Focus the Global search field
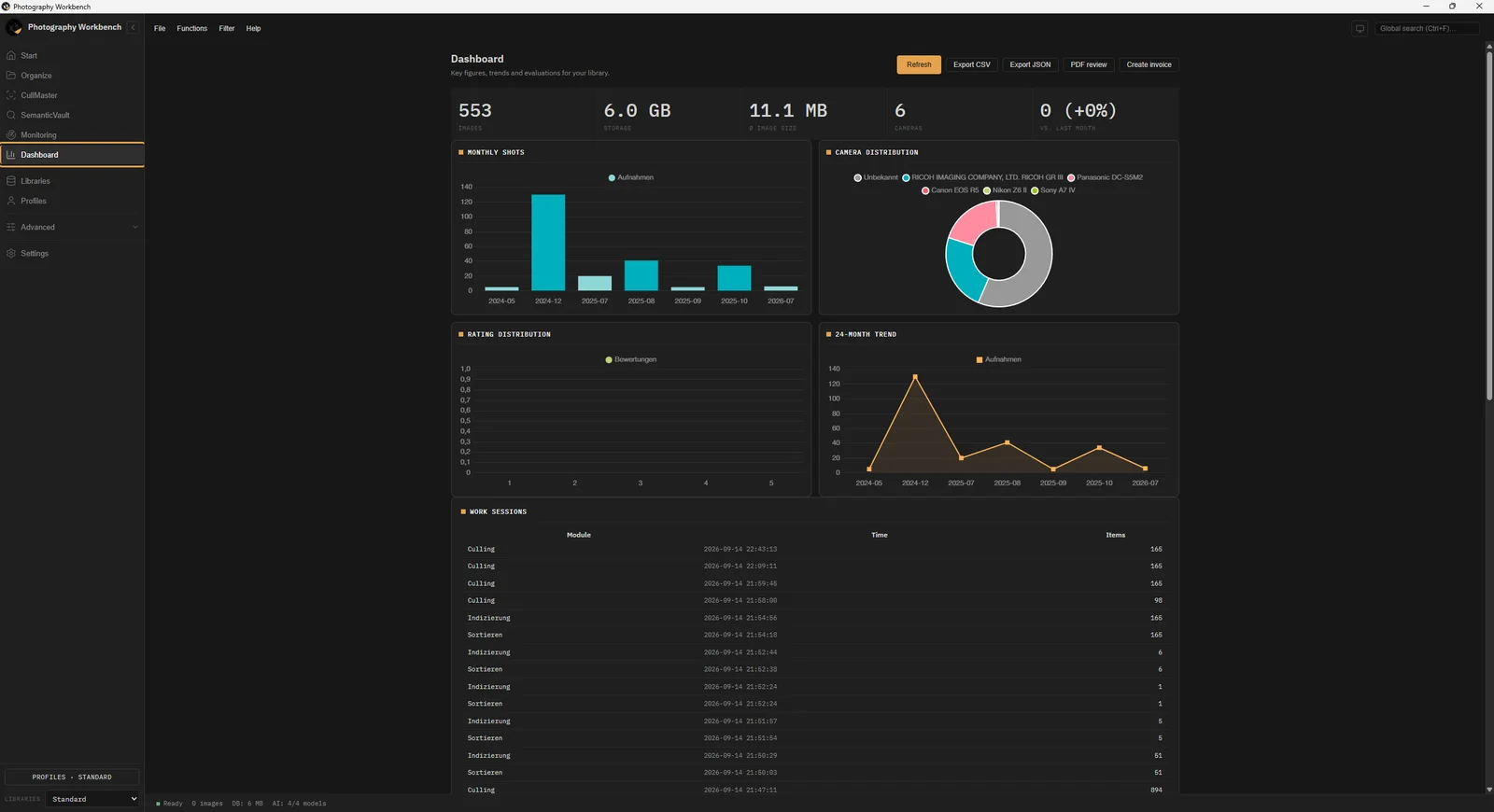The height and width of the screenshot is (812, 1494). 1427,29
